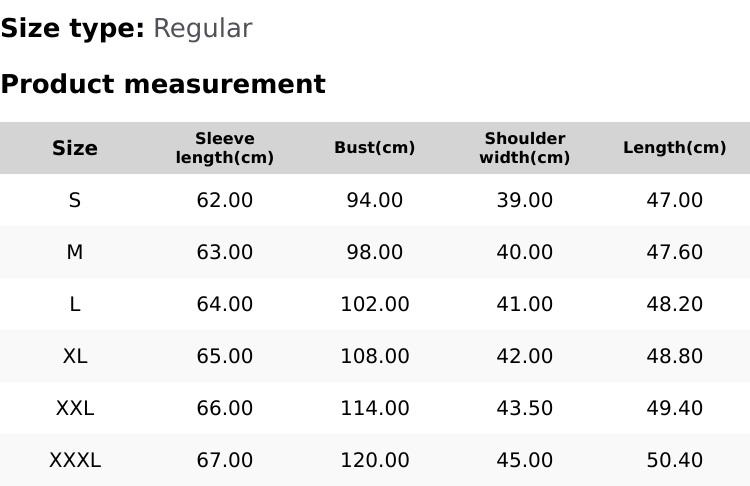750x486 pixels.
Task: Select the L size row label
Action: 75,304
